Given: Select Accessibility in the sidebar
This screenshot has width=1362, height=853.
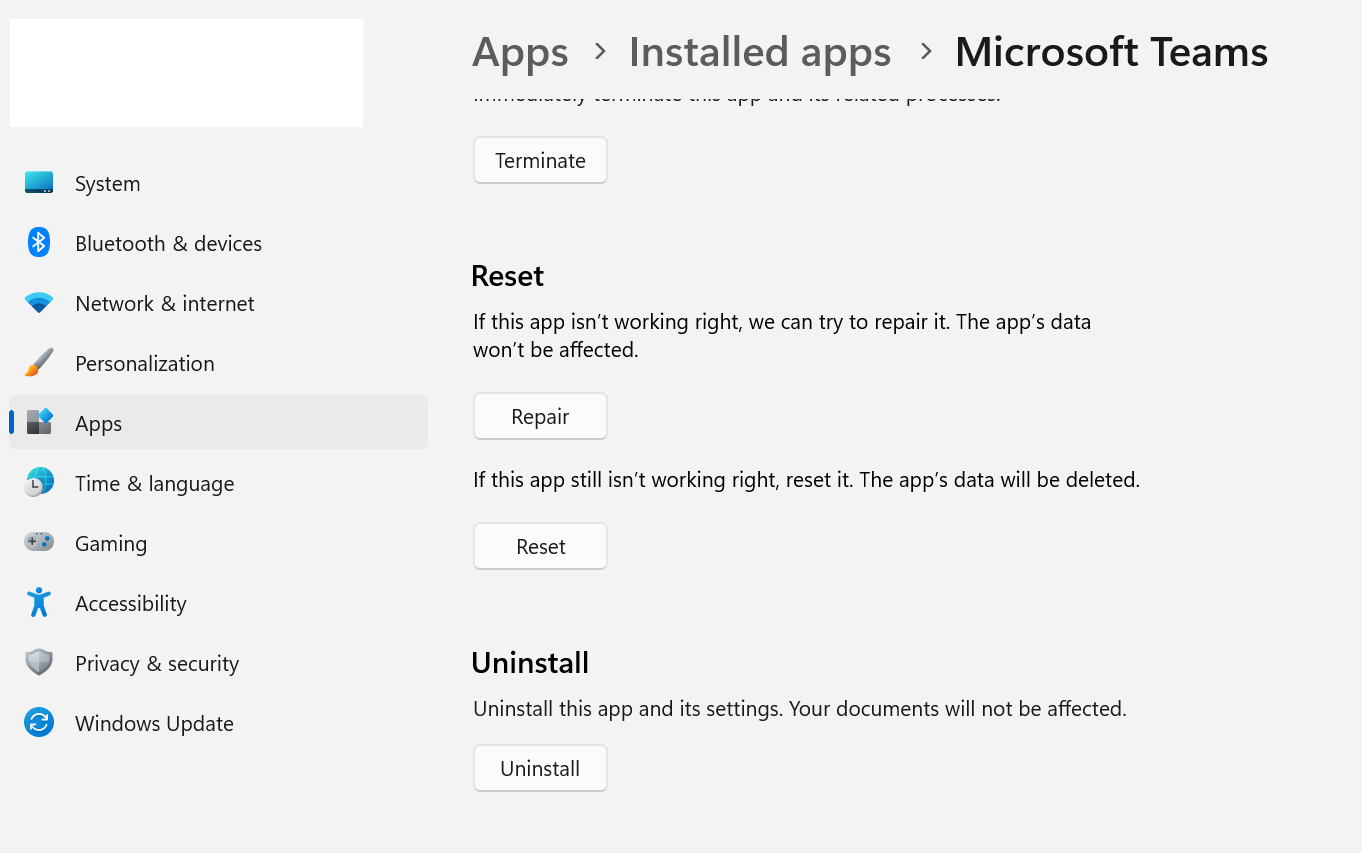Looking at the screenshot, I should tap(218, 603).
